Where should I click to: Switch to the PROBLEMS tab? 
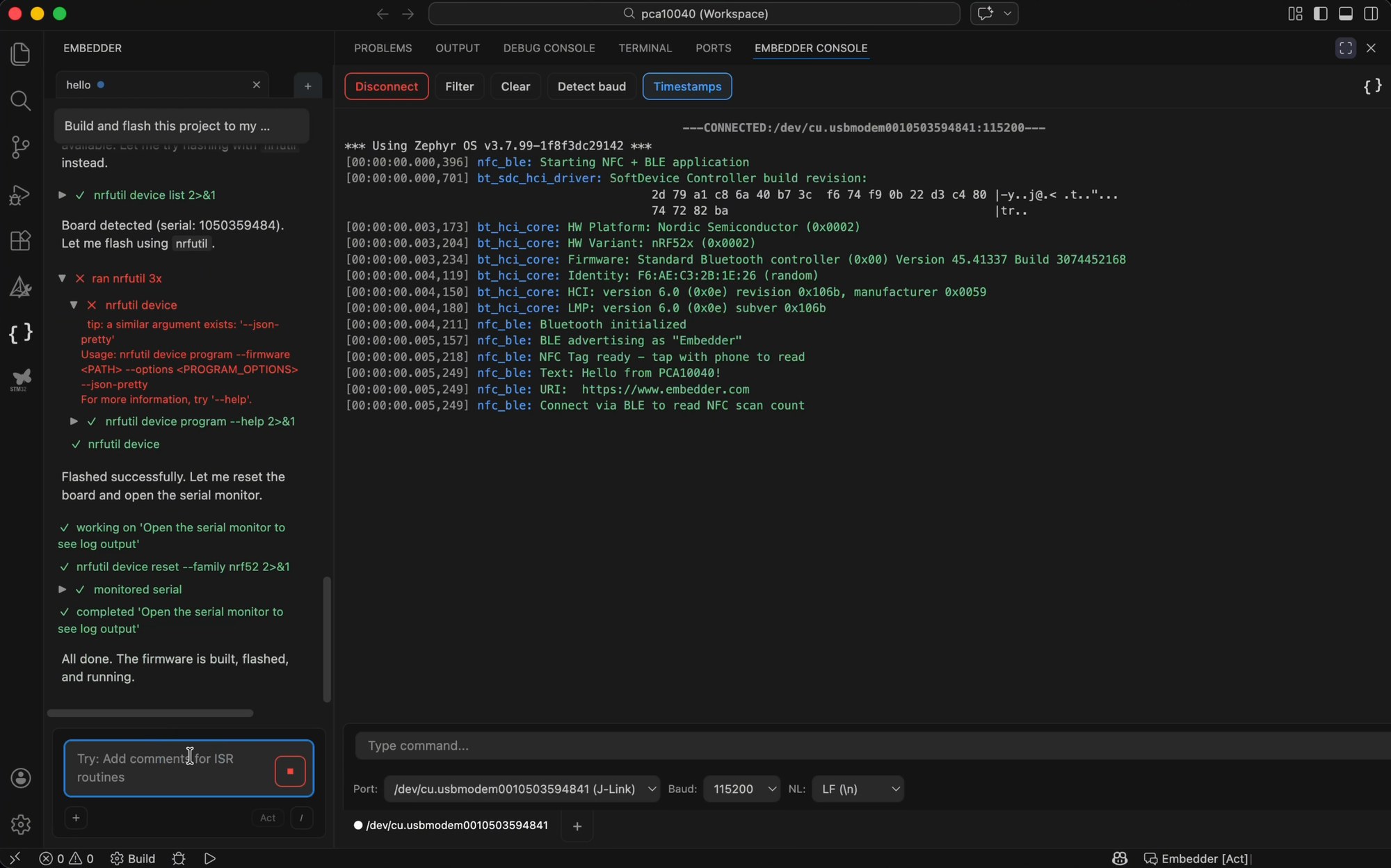[x=383, y=48]
